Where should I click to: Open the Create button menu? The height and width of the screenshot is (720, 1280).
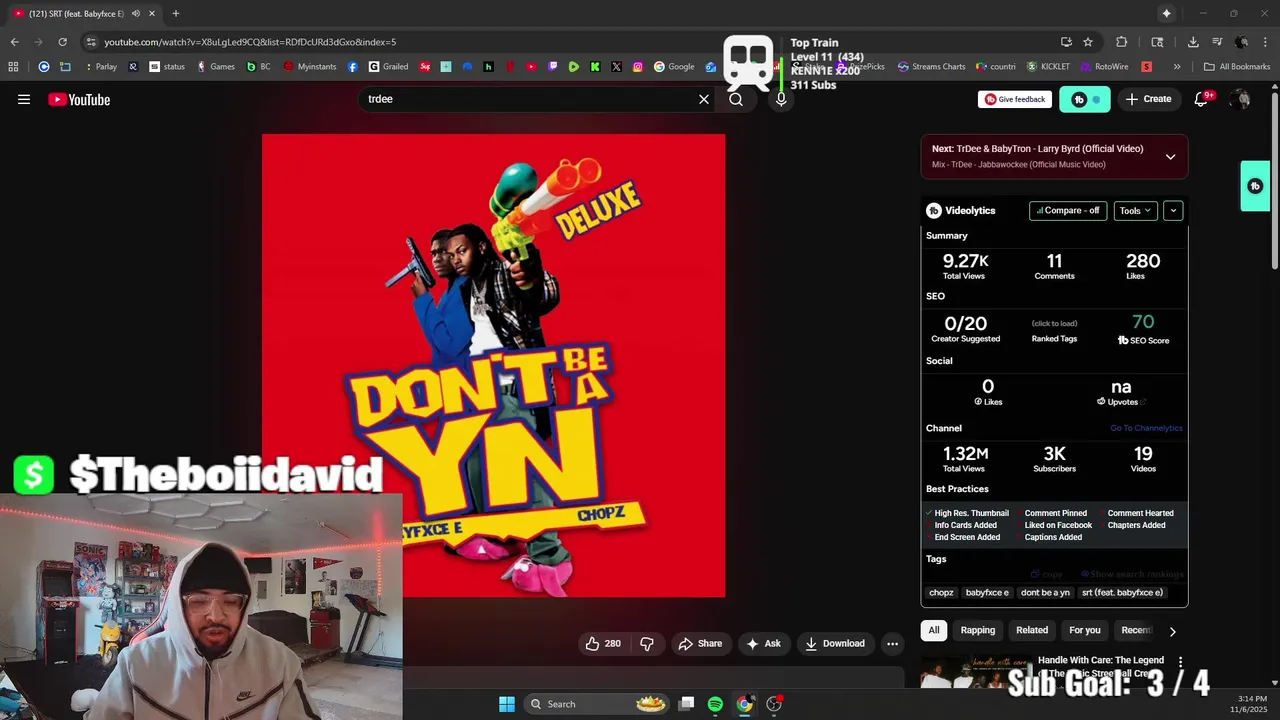point(1148,99)
